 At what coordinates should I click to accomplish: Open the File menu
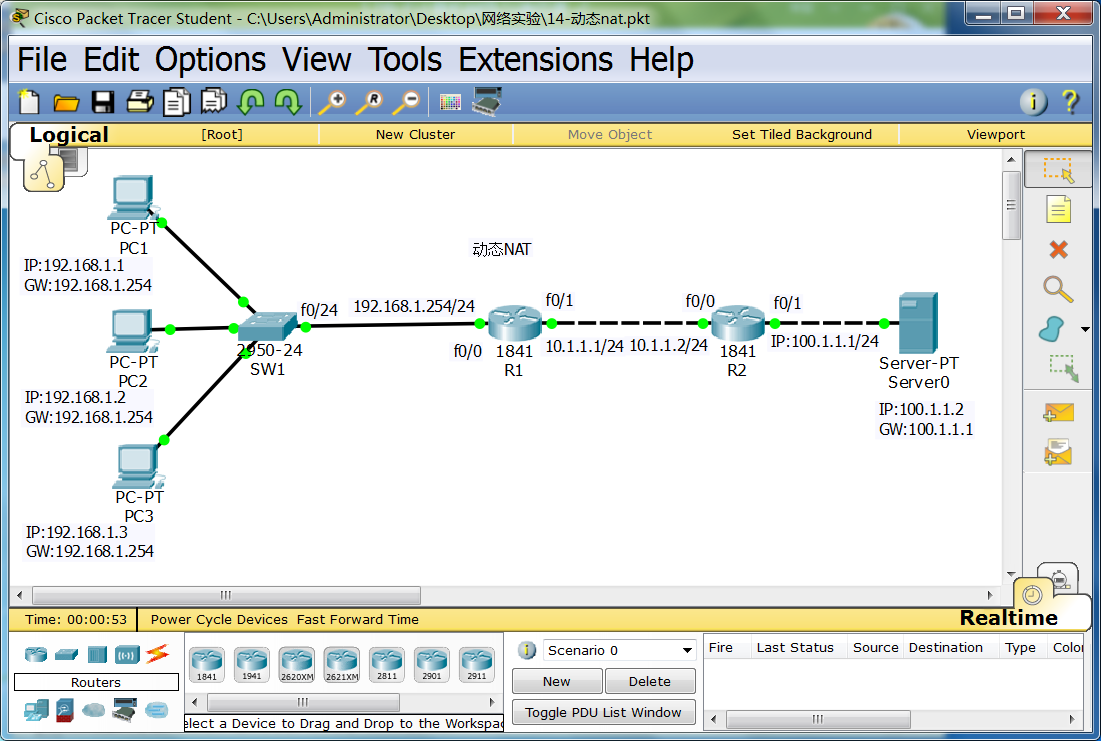coord(42,60)
